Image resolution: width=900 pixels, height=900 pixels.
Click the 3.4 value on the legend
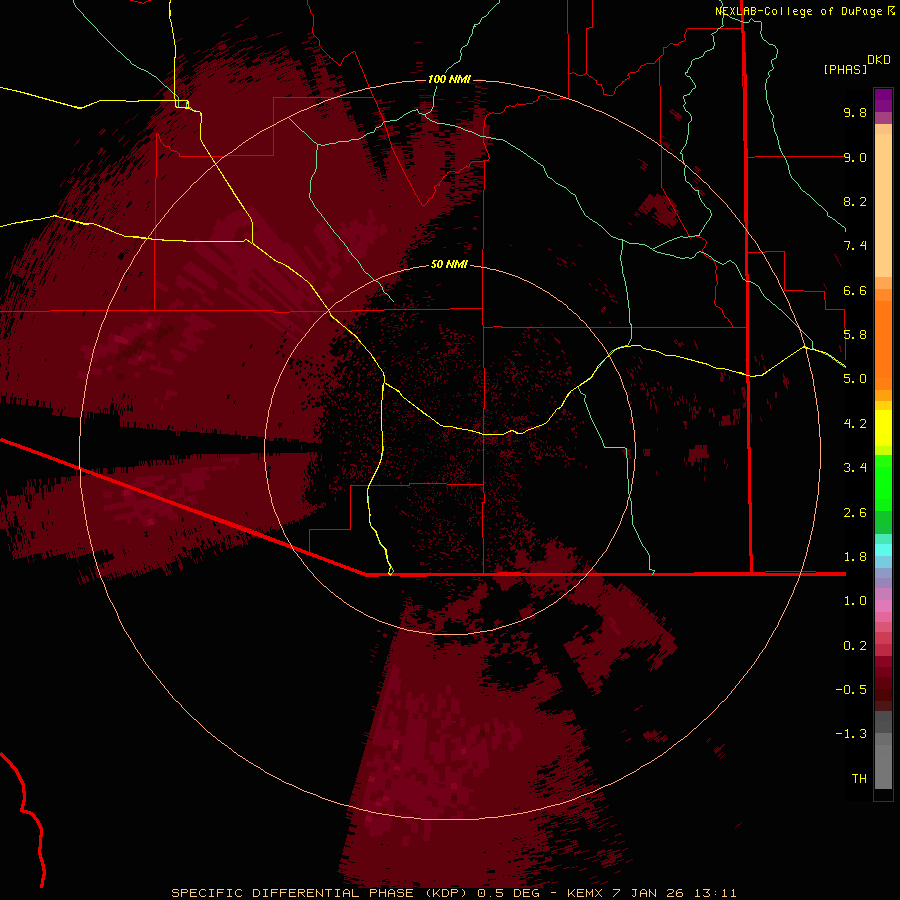coord(855,468)
